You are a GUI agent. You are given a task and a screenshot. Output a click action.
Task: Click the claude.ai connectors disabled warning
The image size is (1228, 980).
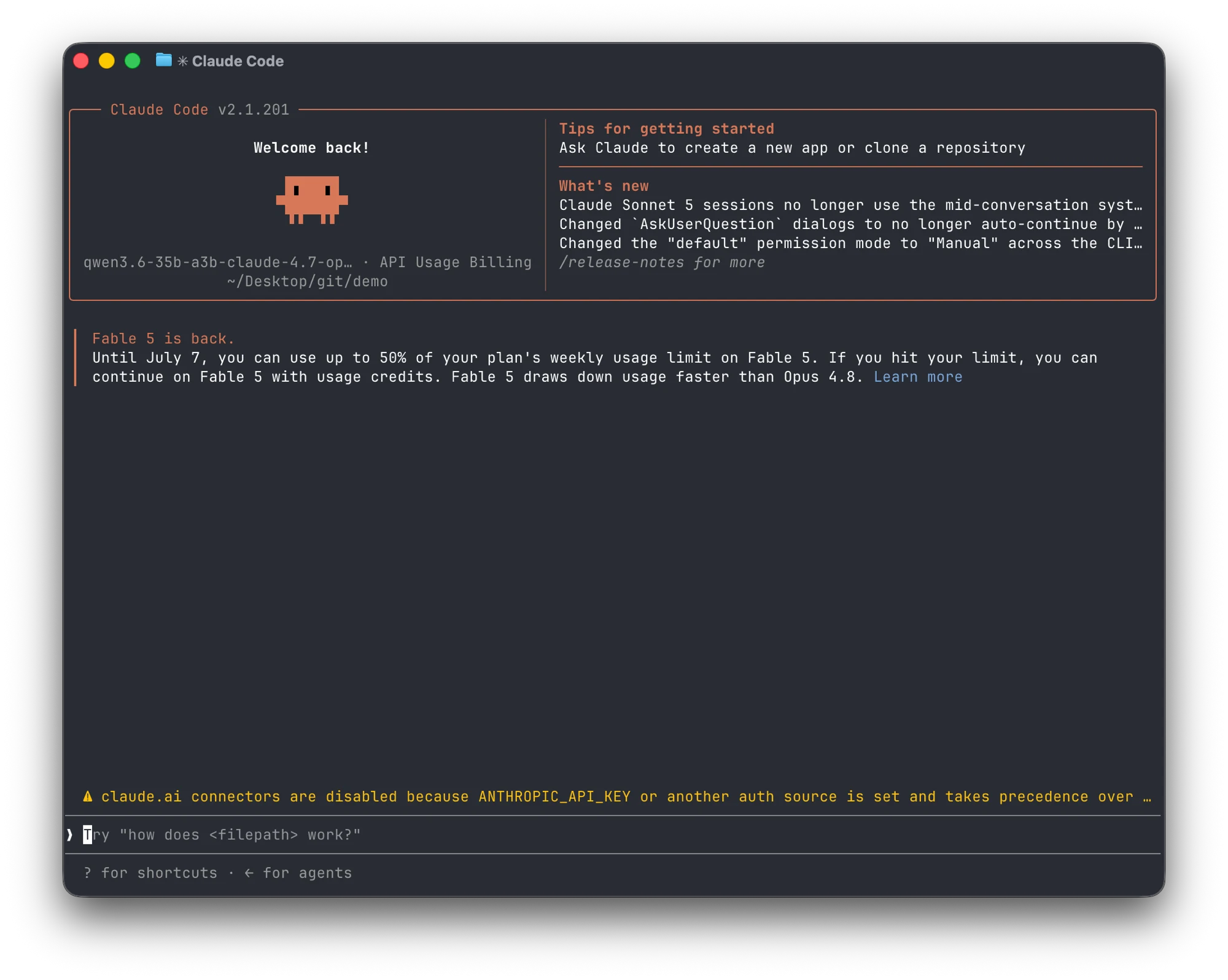617,796
